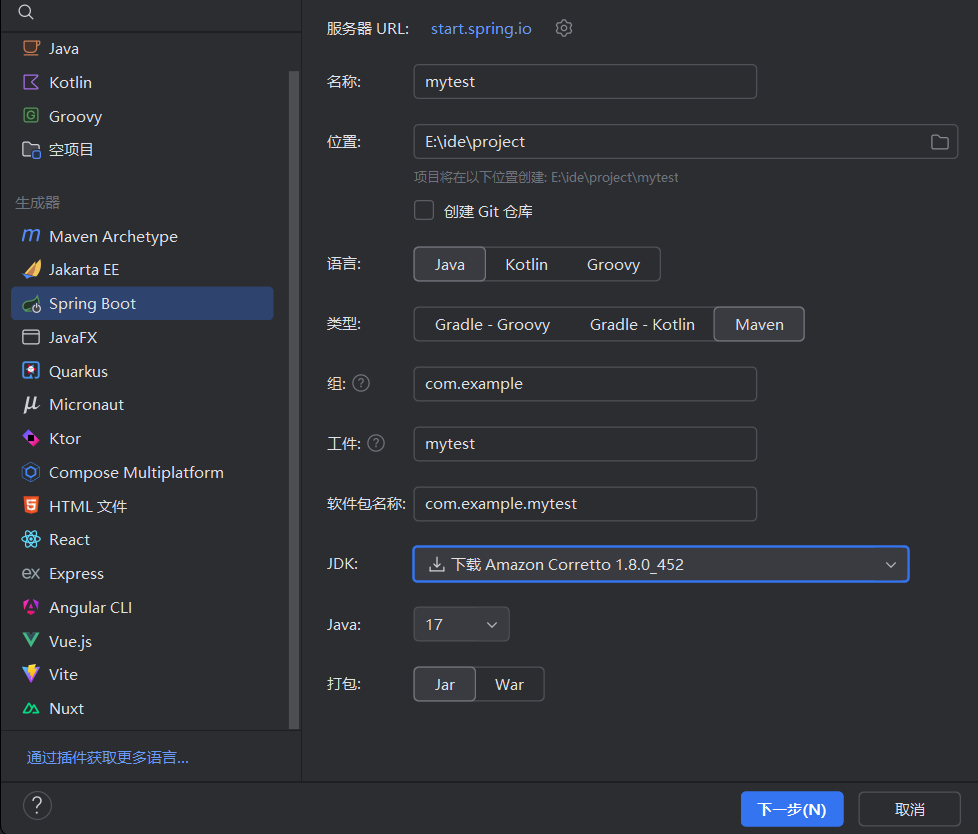This screenshot has height=834, width=978.
Task: Choose the Ktor generator icon
Action: coord(31,439)
